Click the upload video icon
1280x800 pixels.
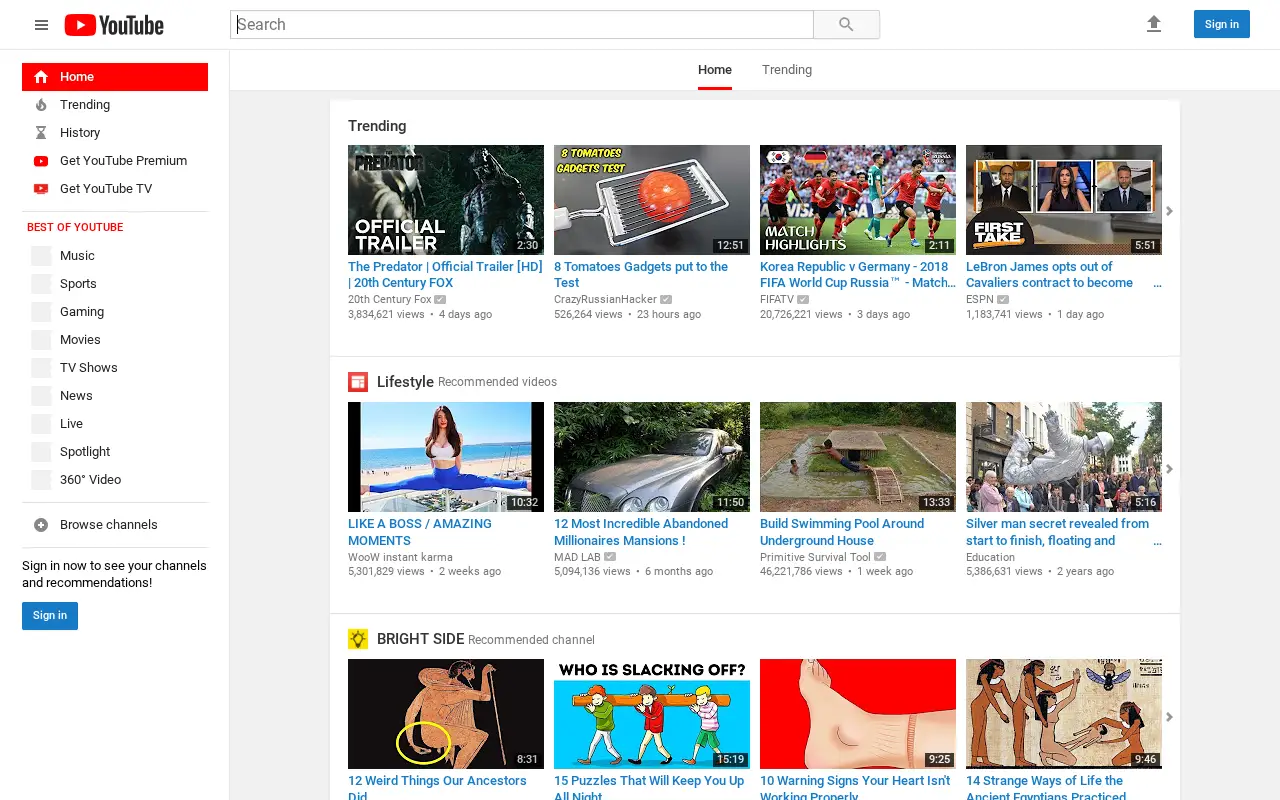1154,24
